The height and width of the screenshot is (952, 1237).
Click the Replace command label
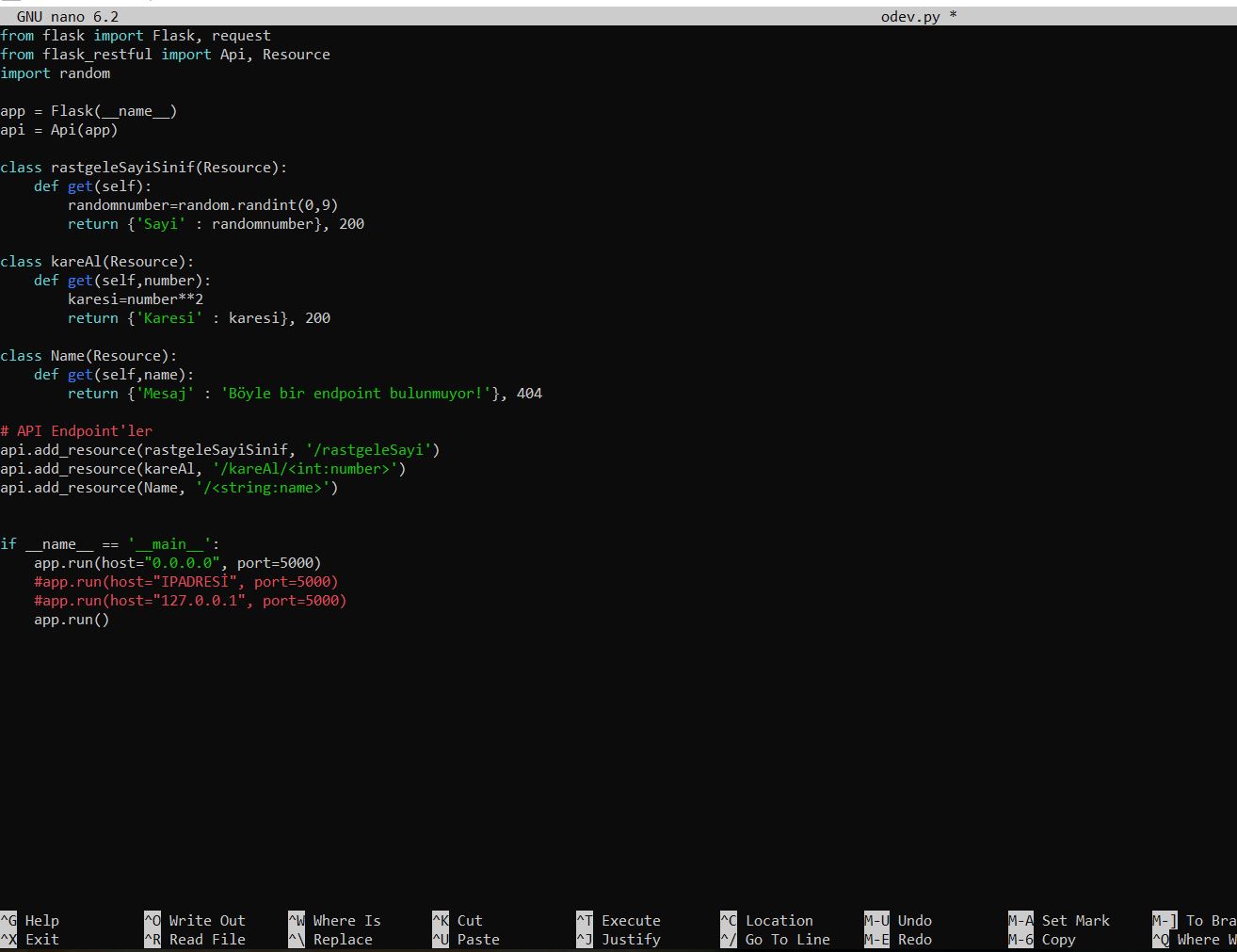coord(343,939)
